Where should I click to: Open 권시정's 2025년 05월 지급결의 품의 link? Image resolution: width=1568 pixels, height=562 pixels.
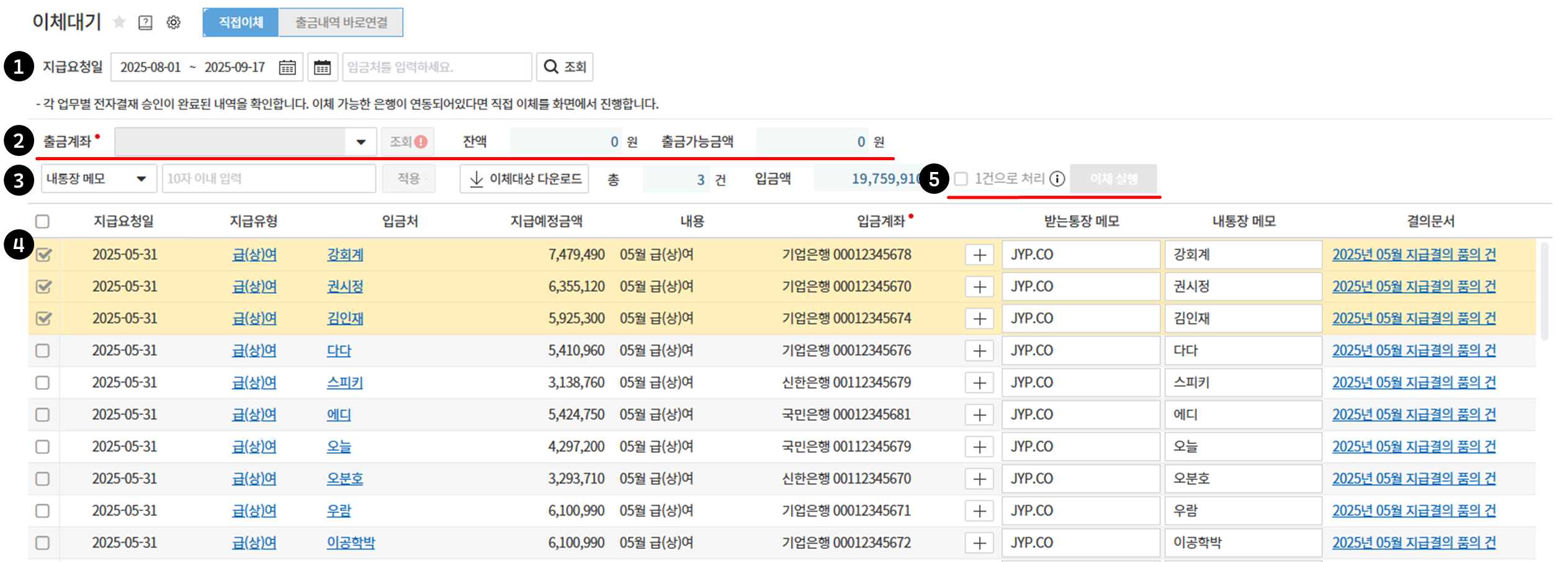pyautogui.click(x=1413, y=287)
